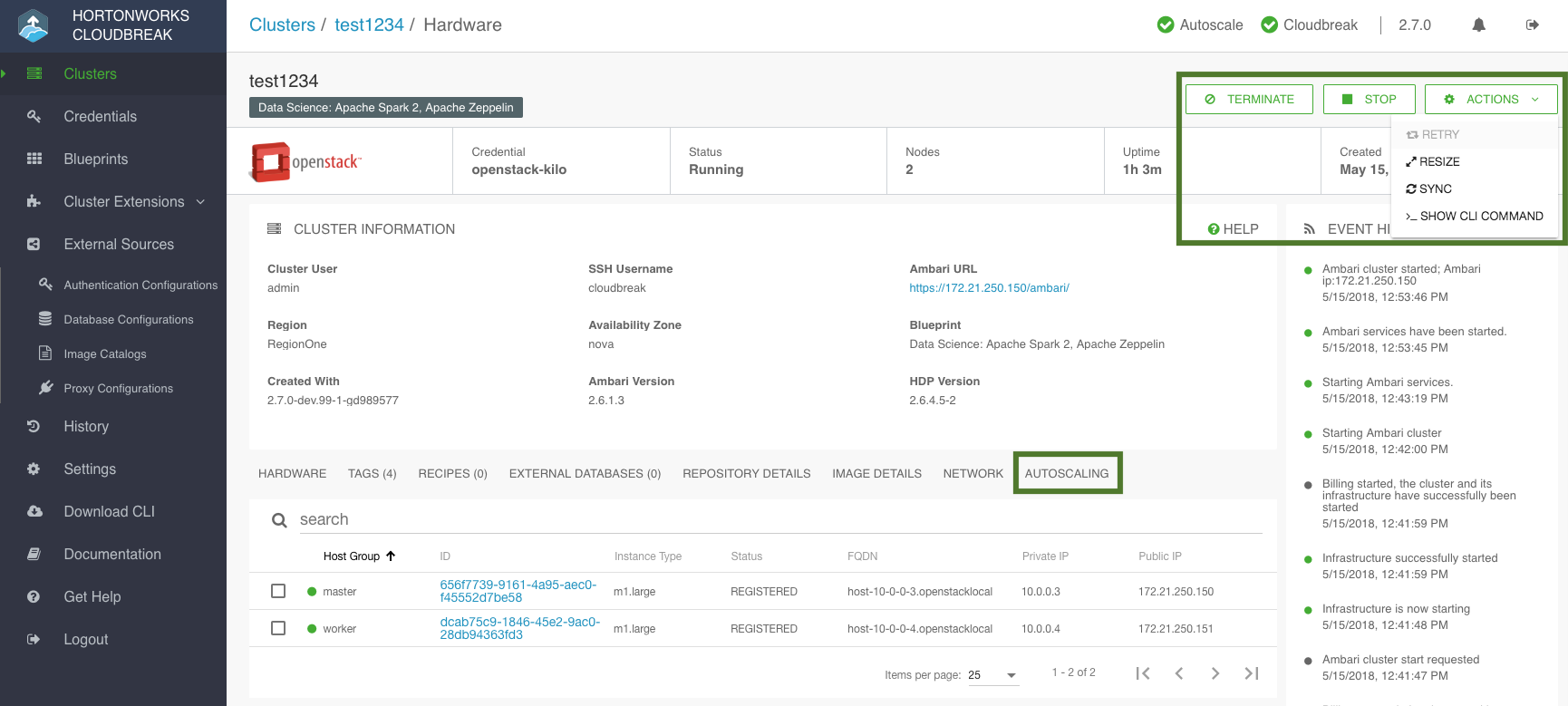Click the Blueprints grid icon

point(34,159)
